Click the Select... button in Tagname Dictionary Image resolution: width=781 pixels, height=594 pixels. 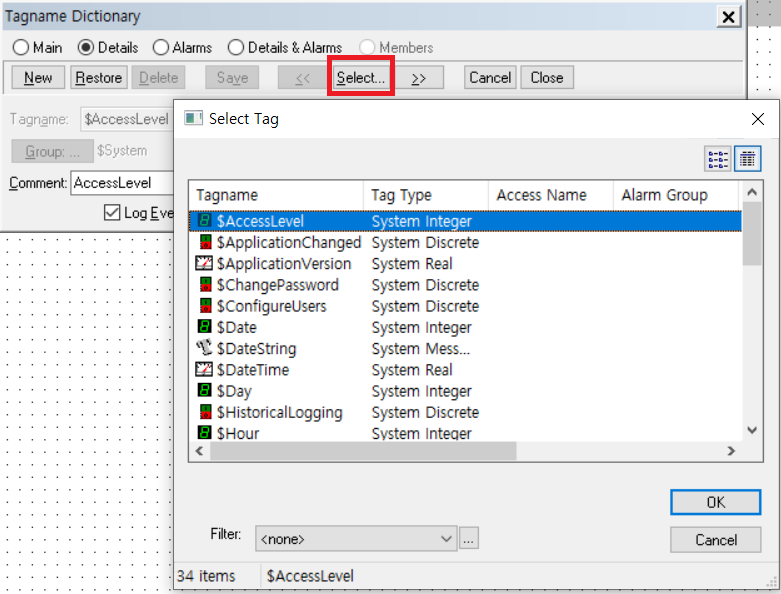point(361,78)
